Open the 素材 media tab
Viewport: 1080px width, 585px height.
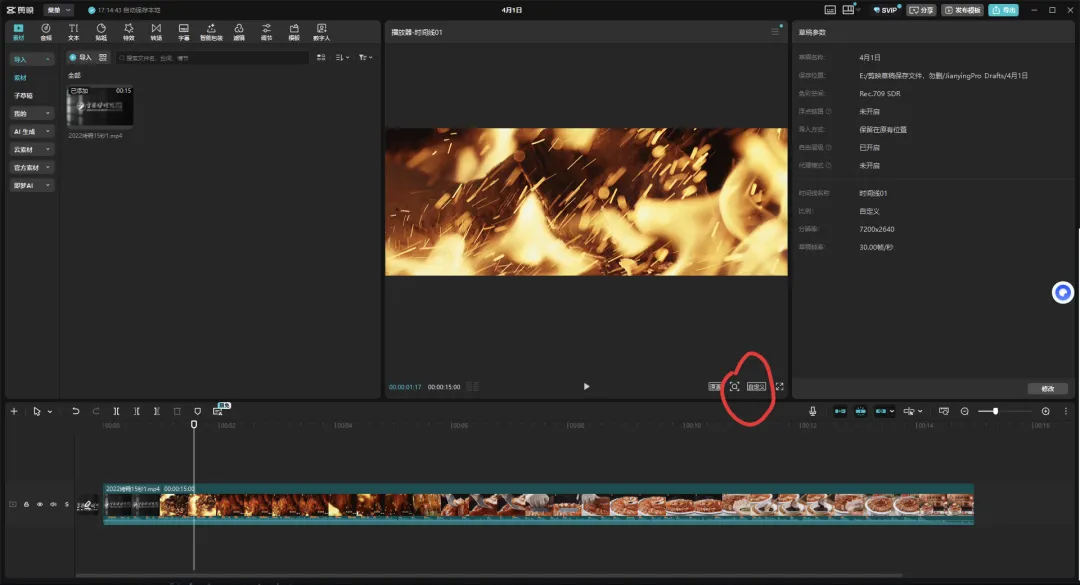click(x=19, y=32)
